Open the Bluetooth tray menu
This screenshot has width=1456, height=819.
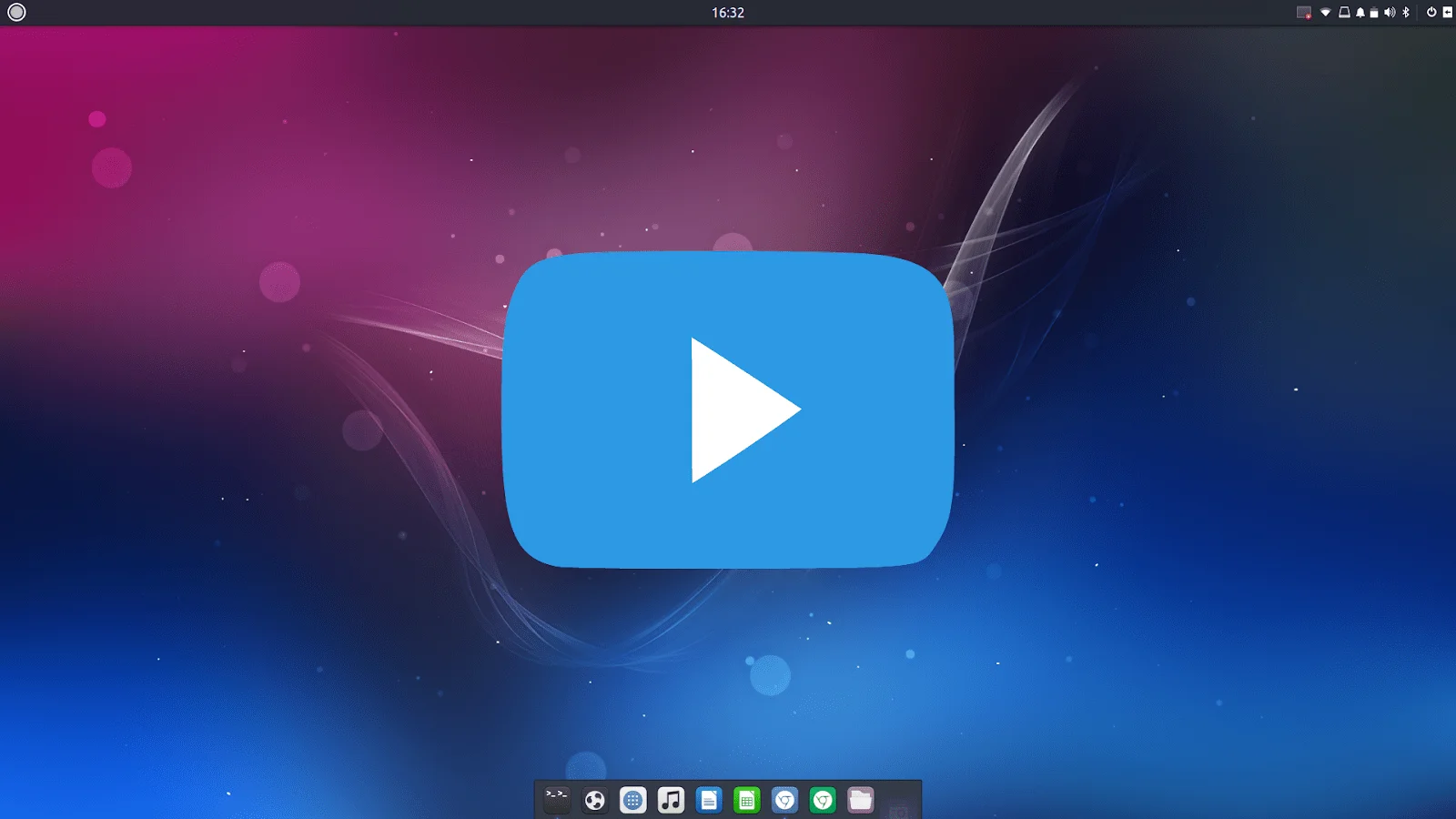tap(1406, 13)
